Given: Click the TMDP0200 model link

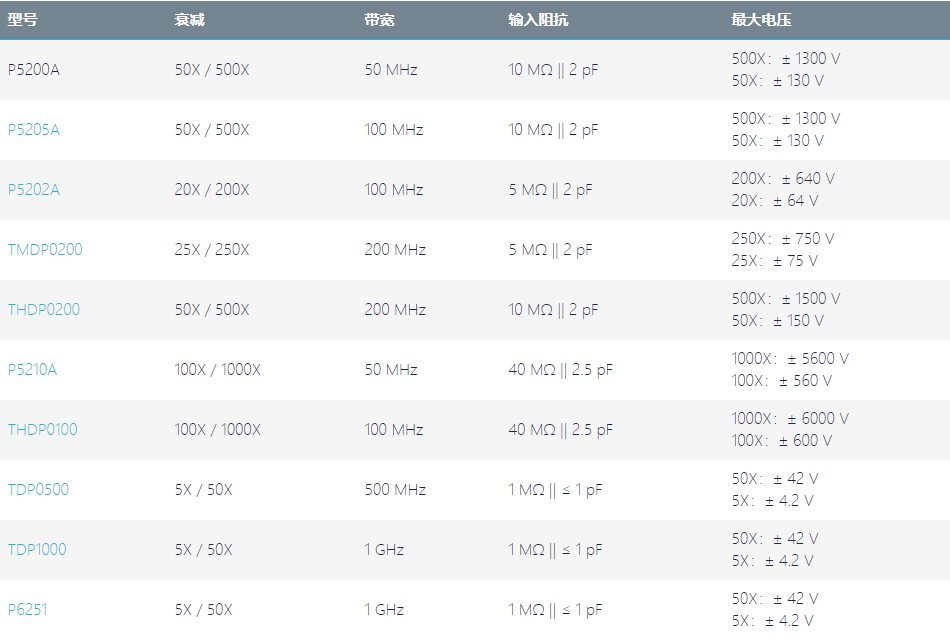Looking at the screenshot, I should (x=45, y=250).
